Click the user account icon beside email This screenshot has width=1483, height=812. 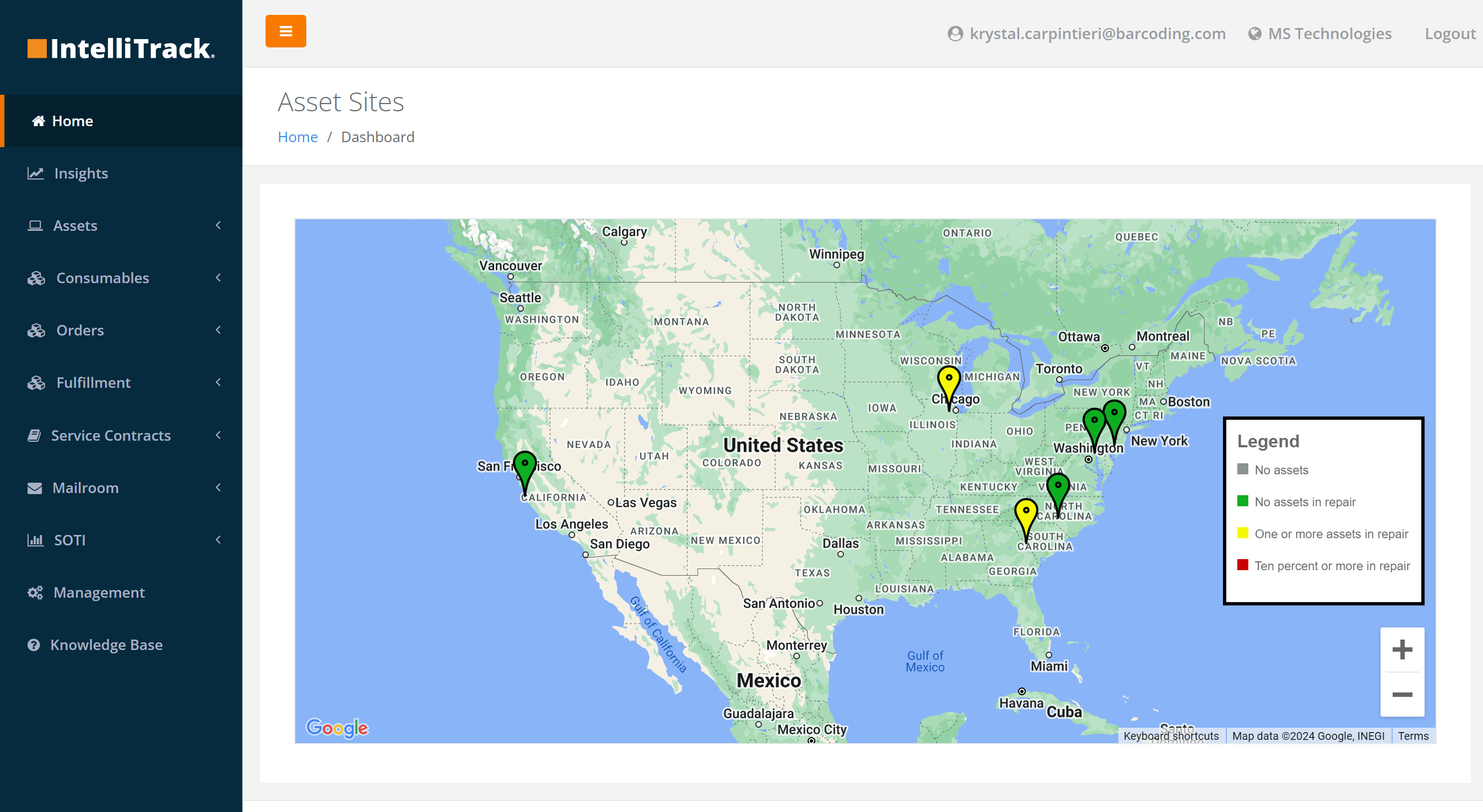[955, 34]
